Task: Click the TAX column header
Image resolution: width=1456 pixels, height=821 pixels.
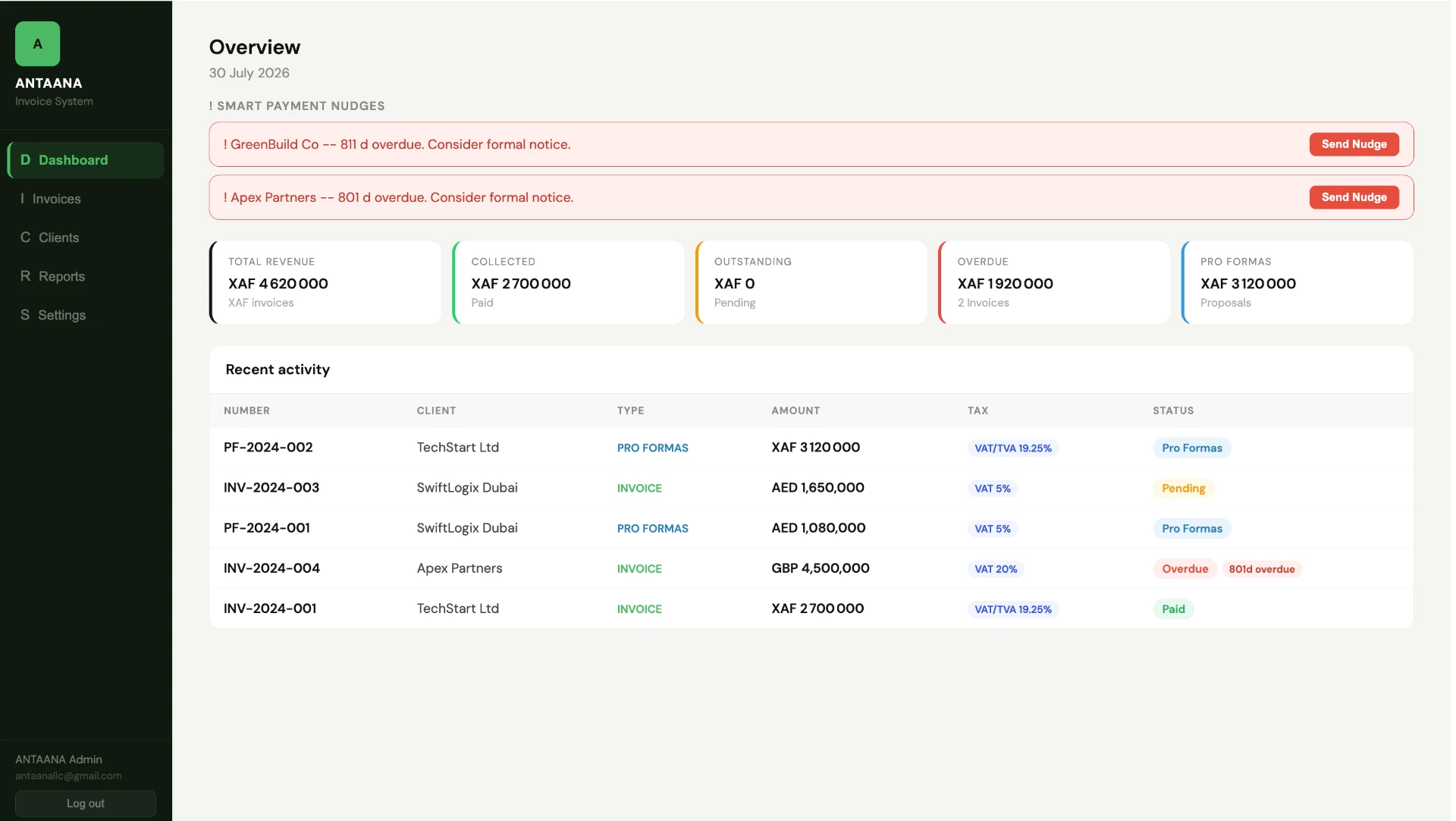Action: pyautogui.click(x=977, y=410)
